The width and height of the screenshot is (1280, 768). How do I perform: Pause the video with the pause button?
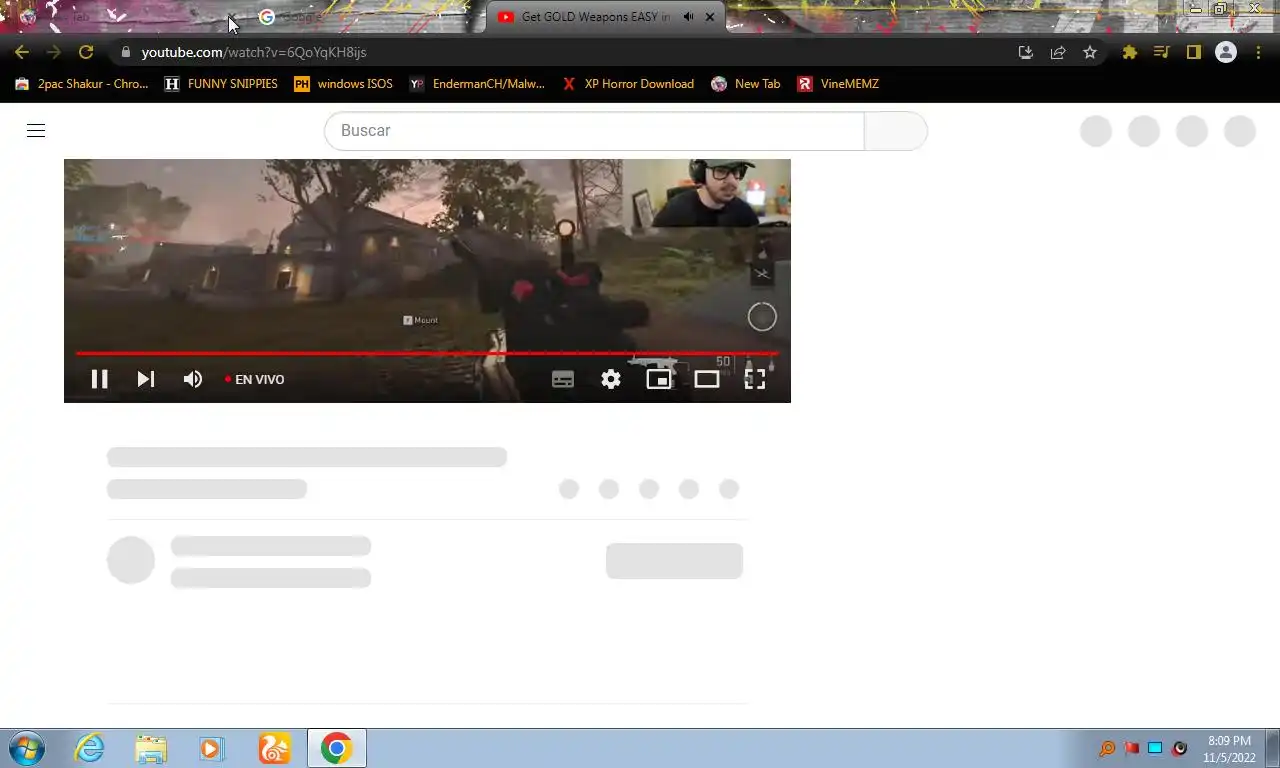point(99,379)
